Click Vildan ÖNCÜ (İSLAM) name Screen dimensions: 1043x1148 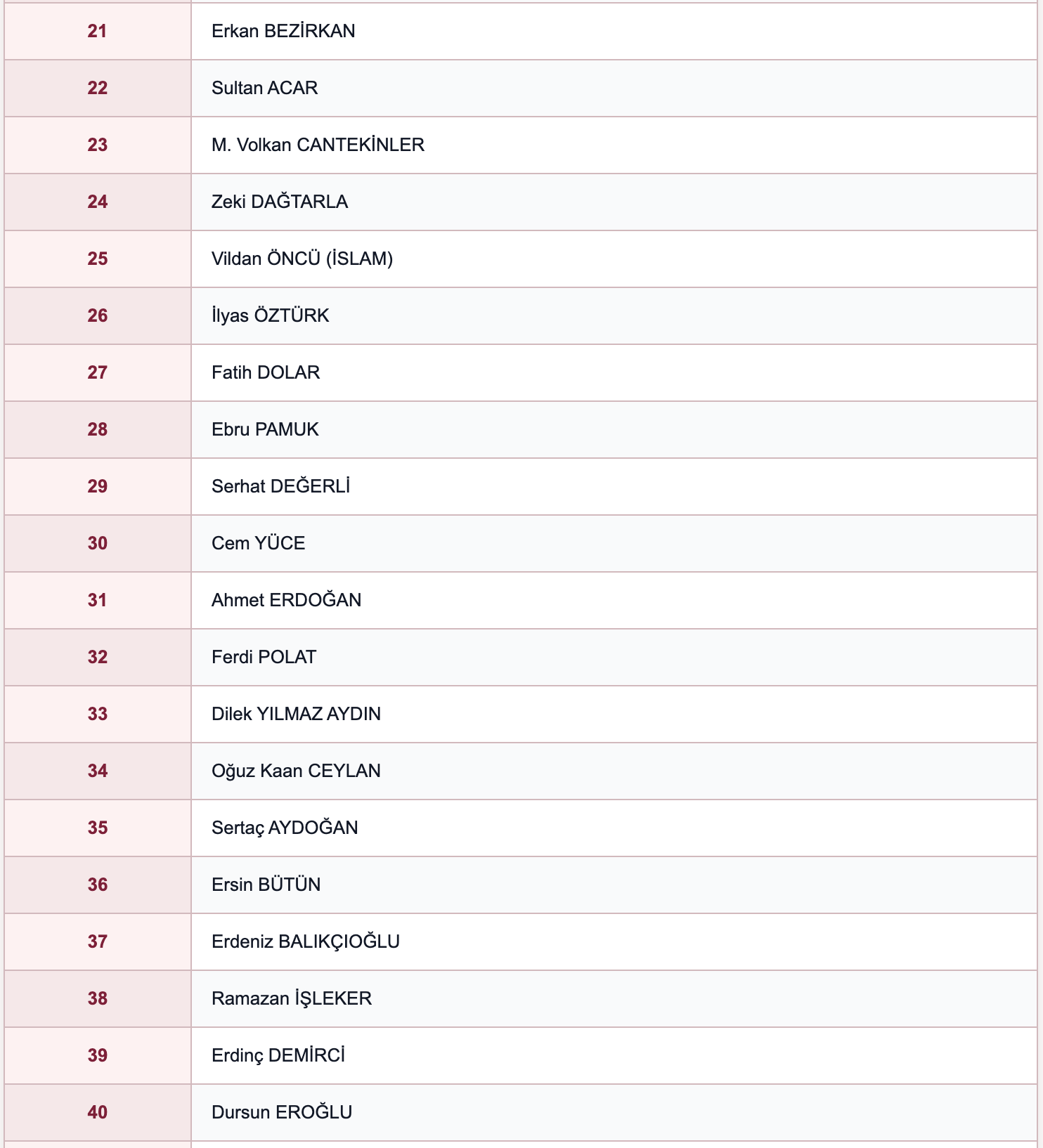[x=302, y=259]
